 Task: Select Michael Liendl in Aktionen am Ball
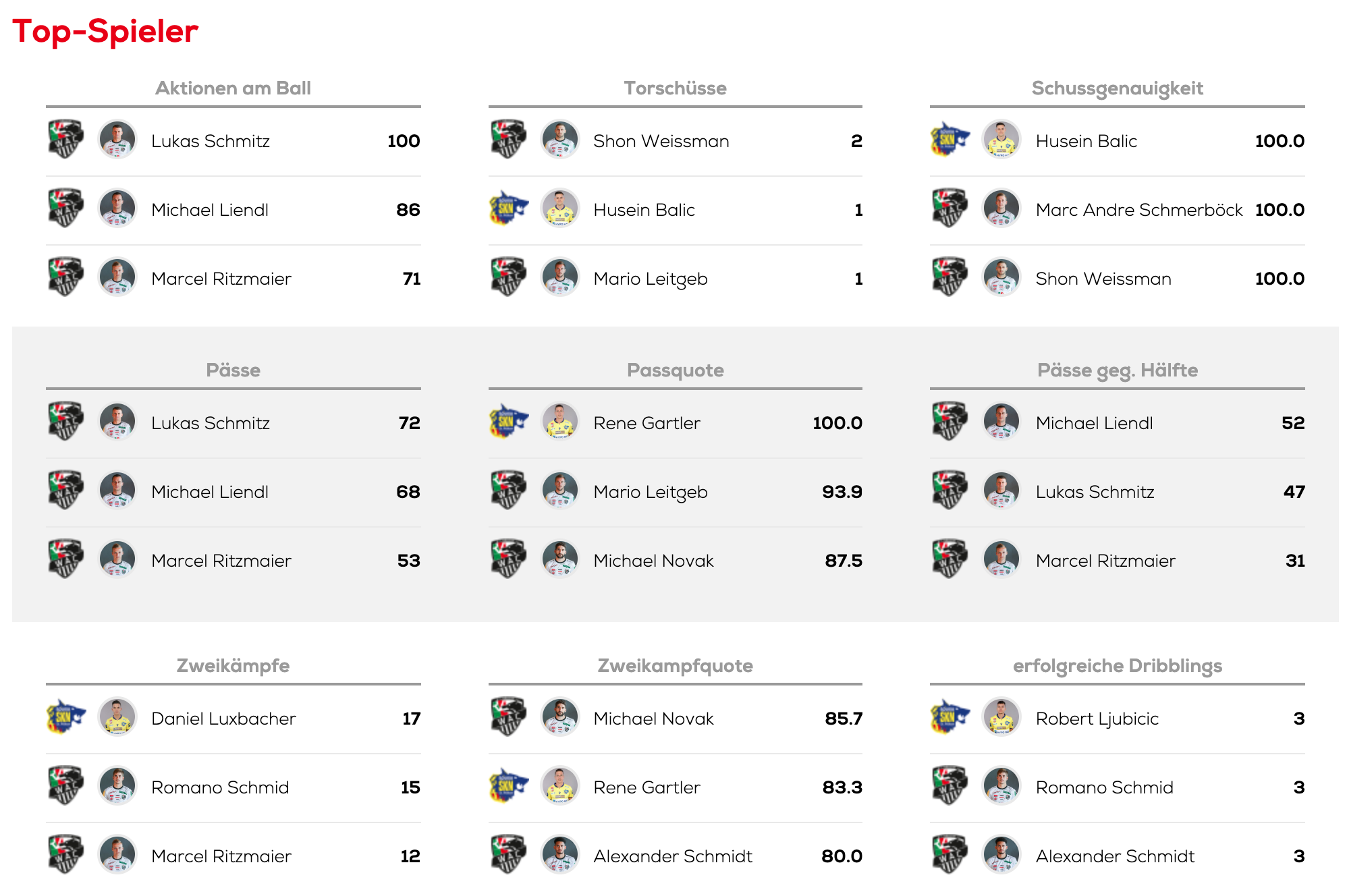click(210, 210)
